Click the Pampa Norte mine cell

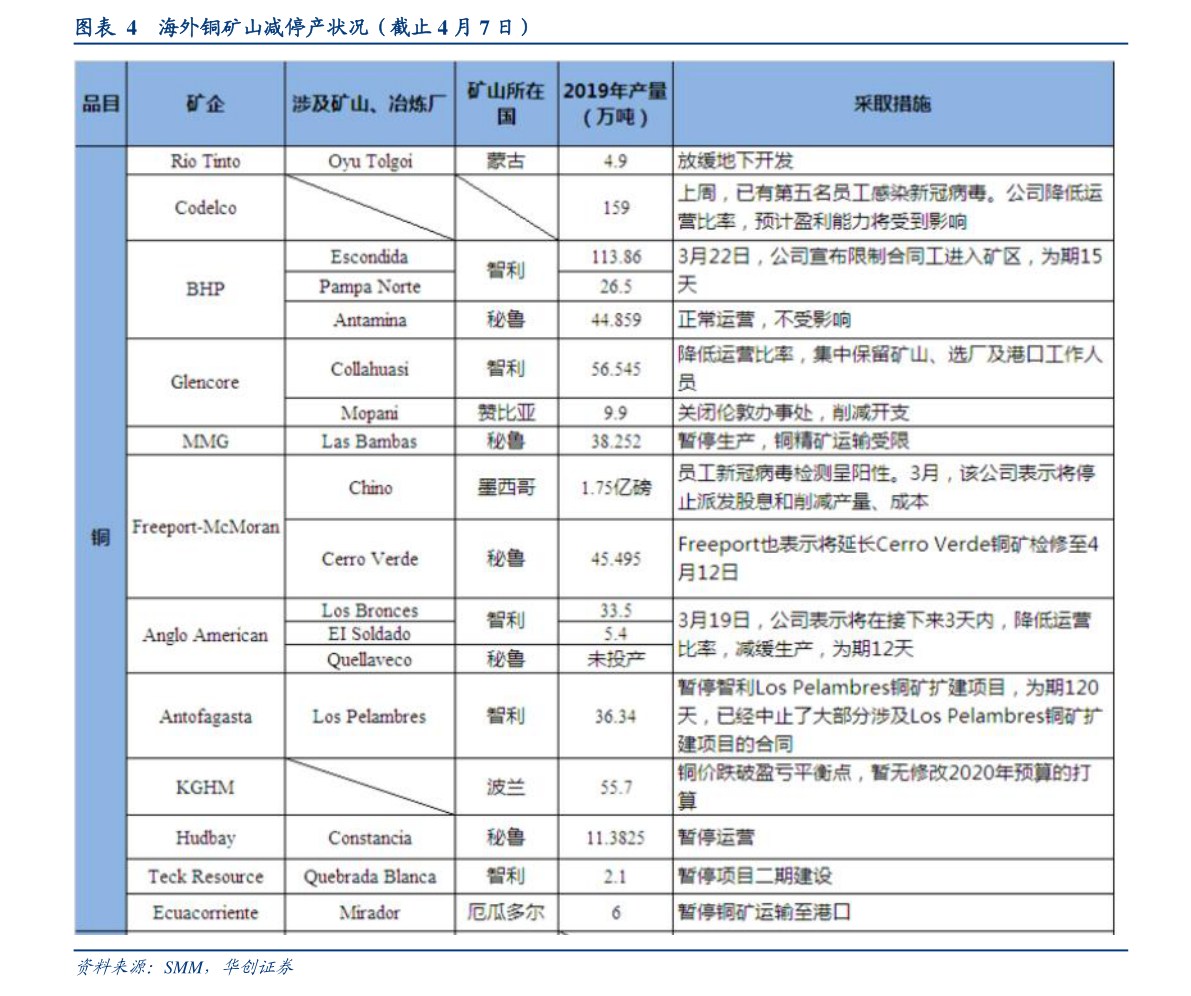(370, 286)
